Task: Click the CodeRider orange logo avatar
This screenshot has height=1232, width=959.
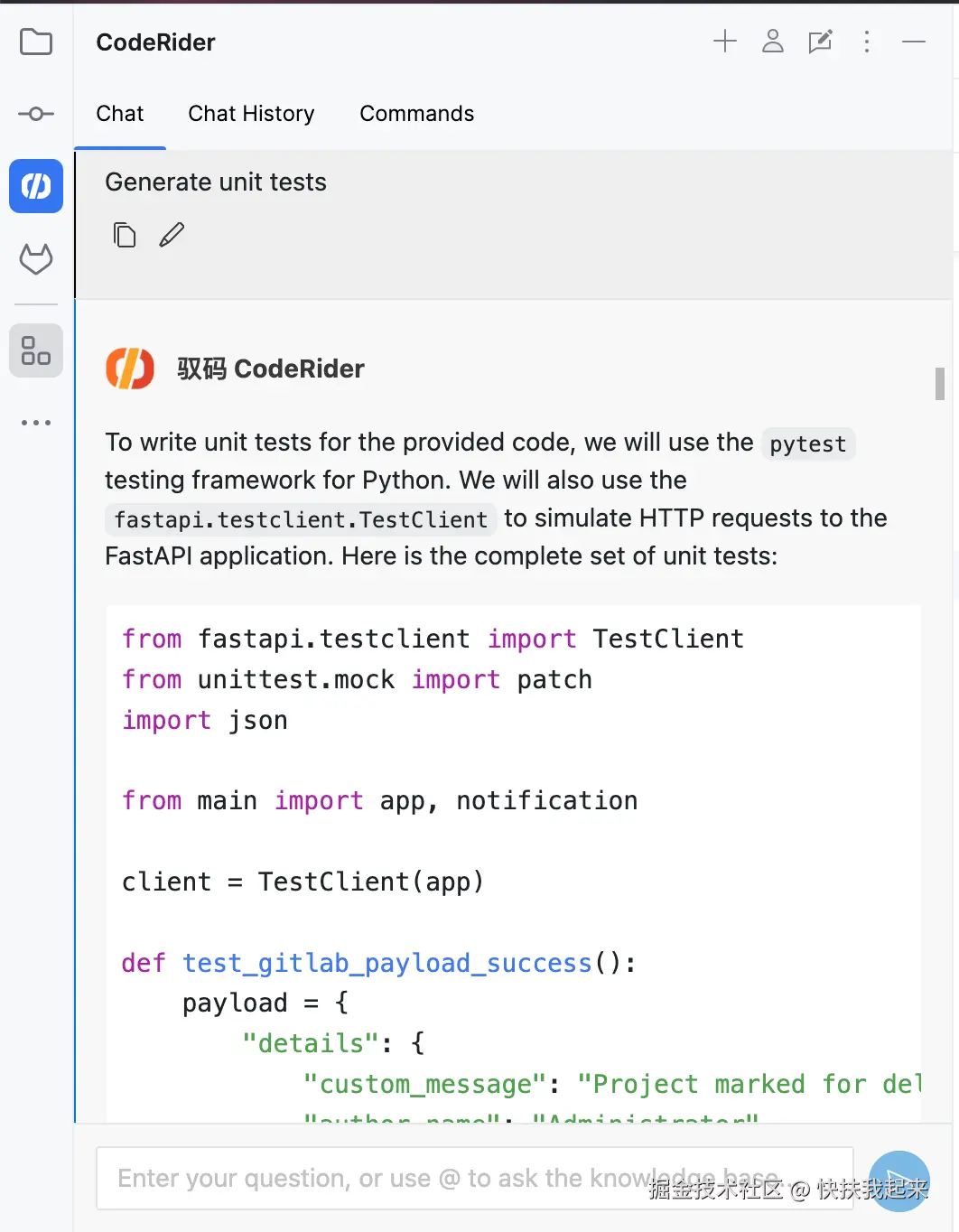Action: click(130, 369)
